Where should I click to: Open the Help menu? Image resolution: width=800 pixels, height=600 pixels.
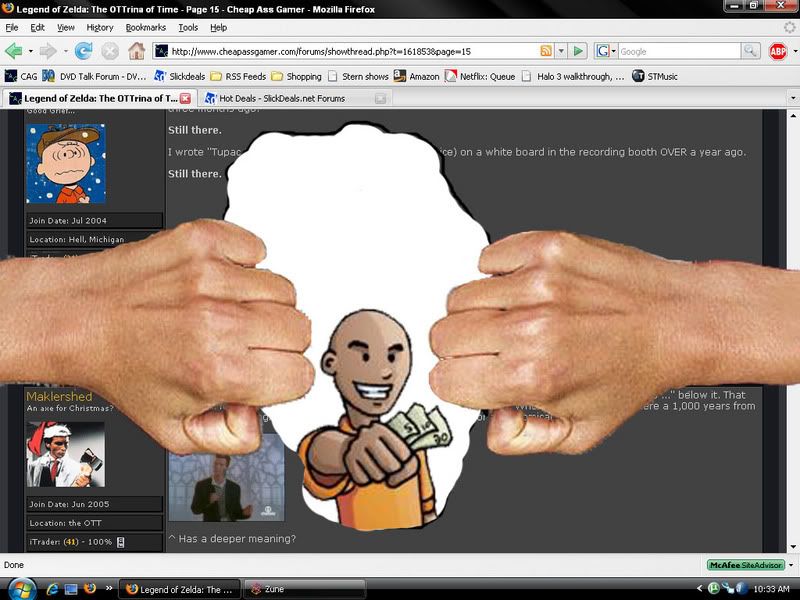click(x=218, y=28)
